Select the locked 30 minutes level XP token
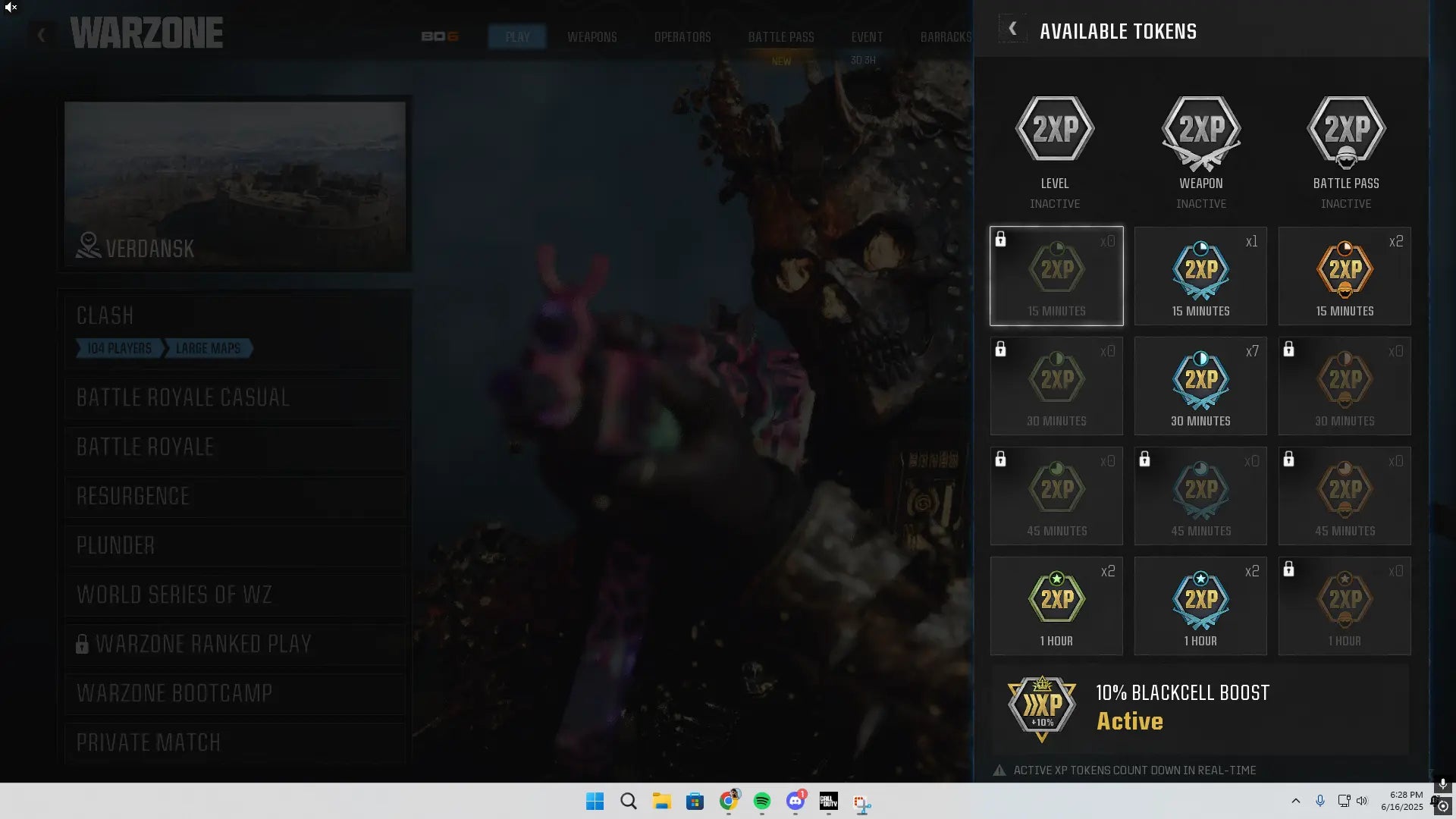This screenshot has width=1456, height=819. 1056,386
